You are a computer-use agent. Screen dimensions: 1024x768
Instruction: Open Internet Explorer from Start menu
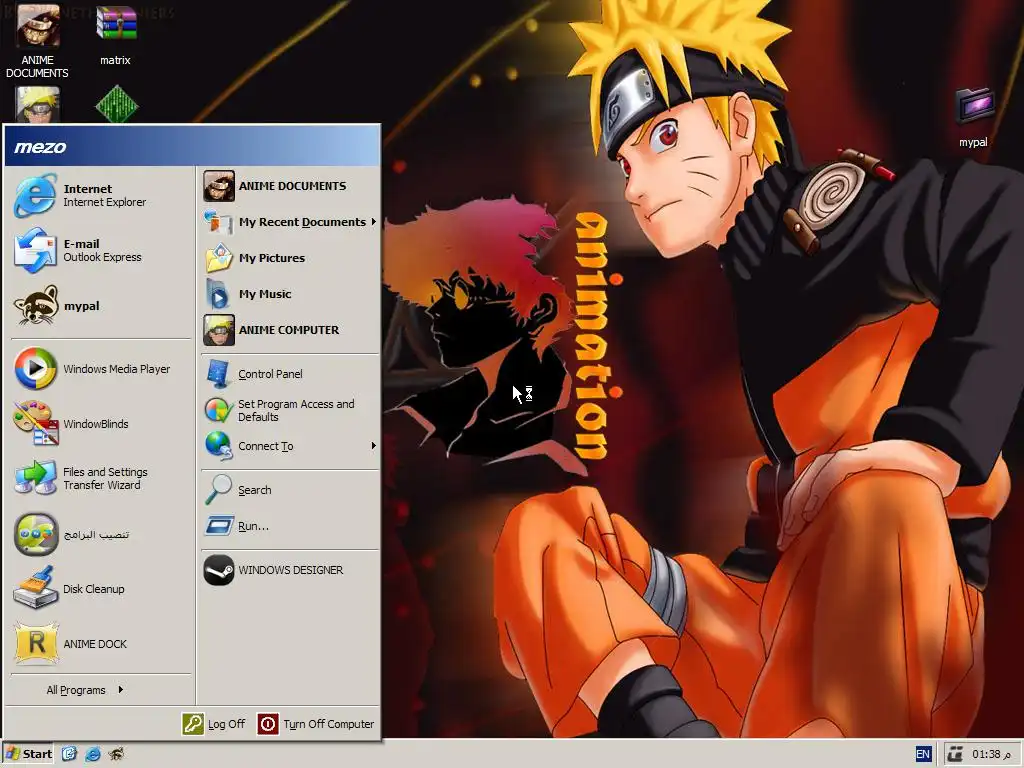point(100,195)
